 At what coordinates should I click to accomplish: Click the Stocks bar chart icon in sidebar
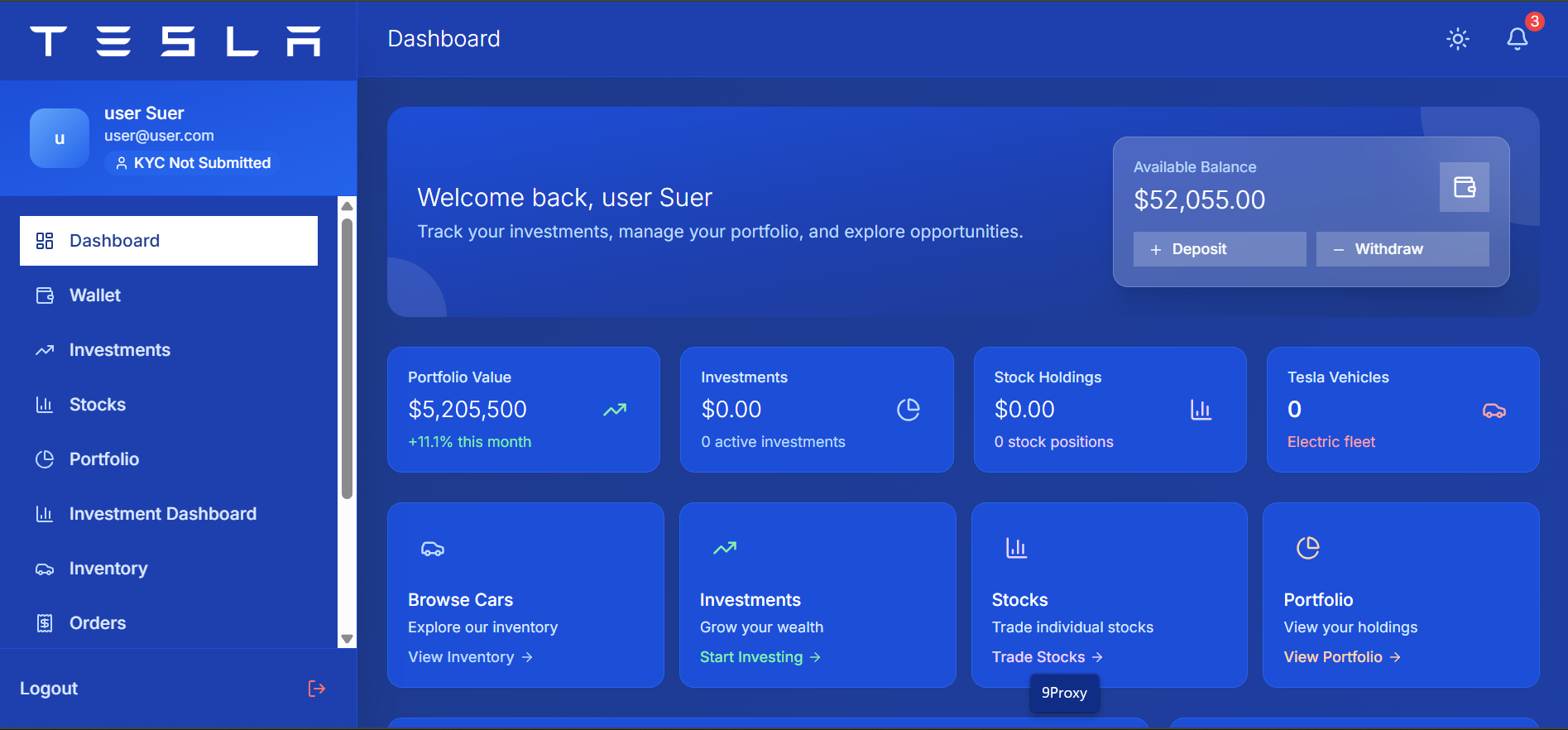click(x=45, y=405)
